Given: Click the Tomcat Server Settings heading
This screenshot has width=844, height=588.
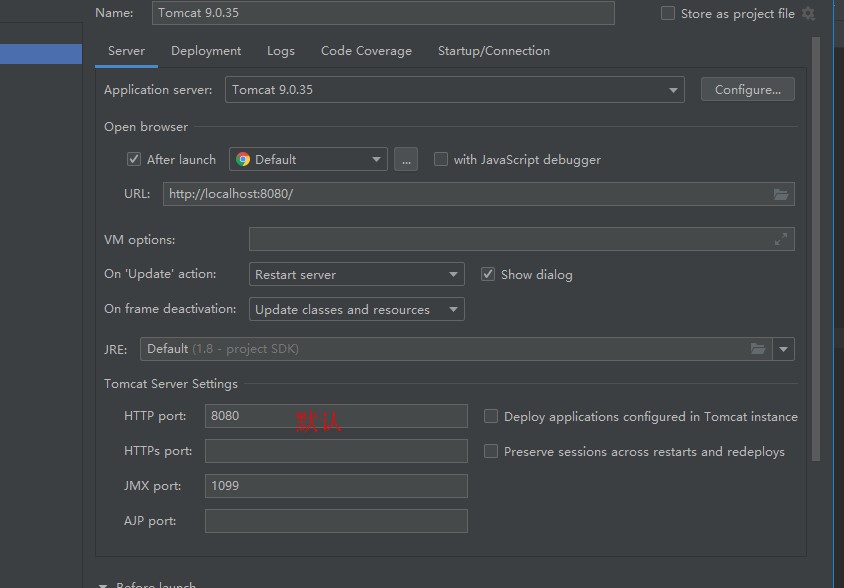Looking at the screenshot, I should tap(171, 384).
